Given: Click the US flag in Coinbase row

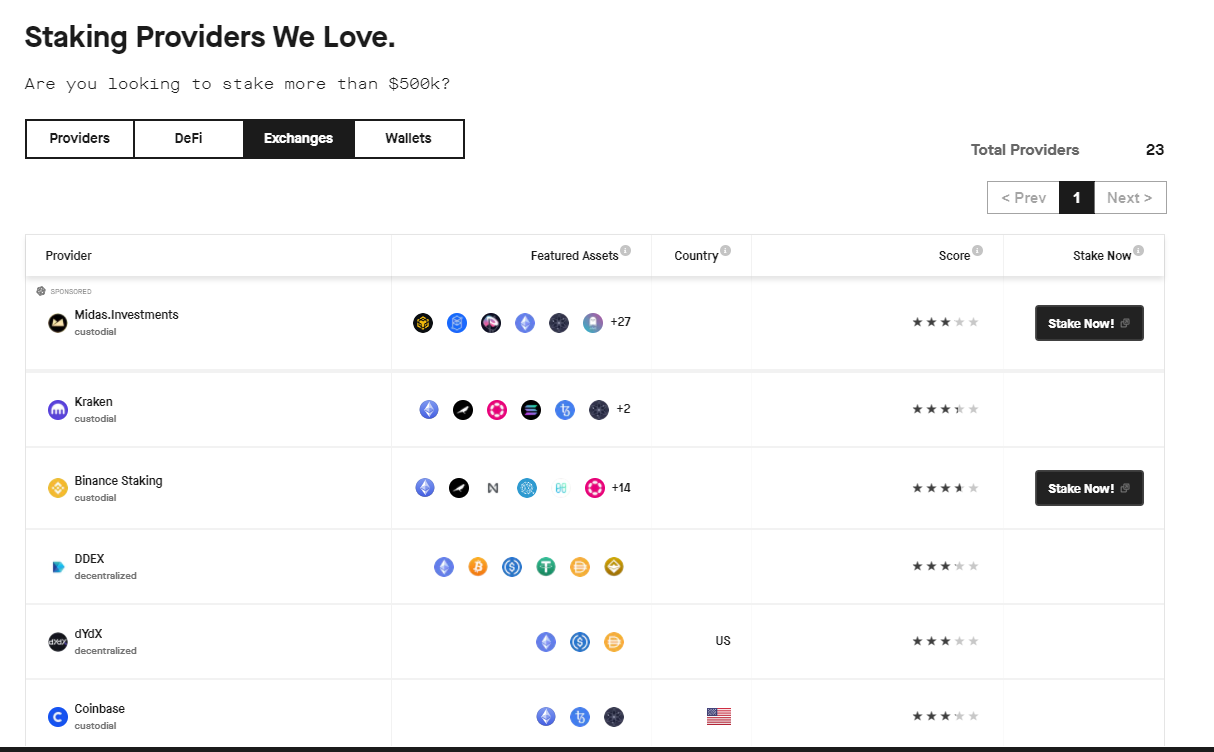Looking at the screenshot, I should coord(718,716).
